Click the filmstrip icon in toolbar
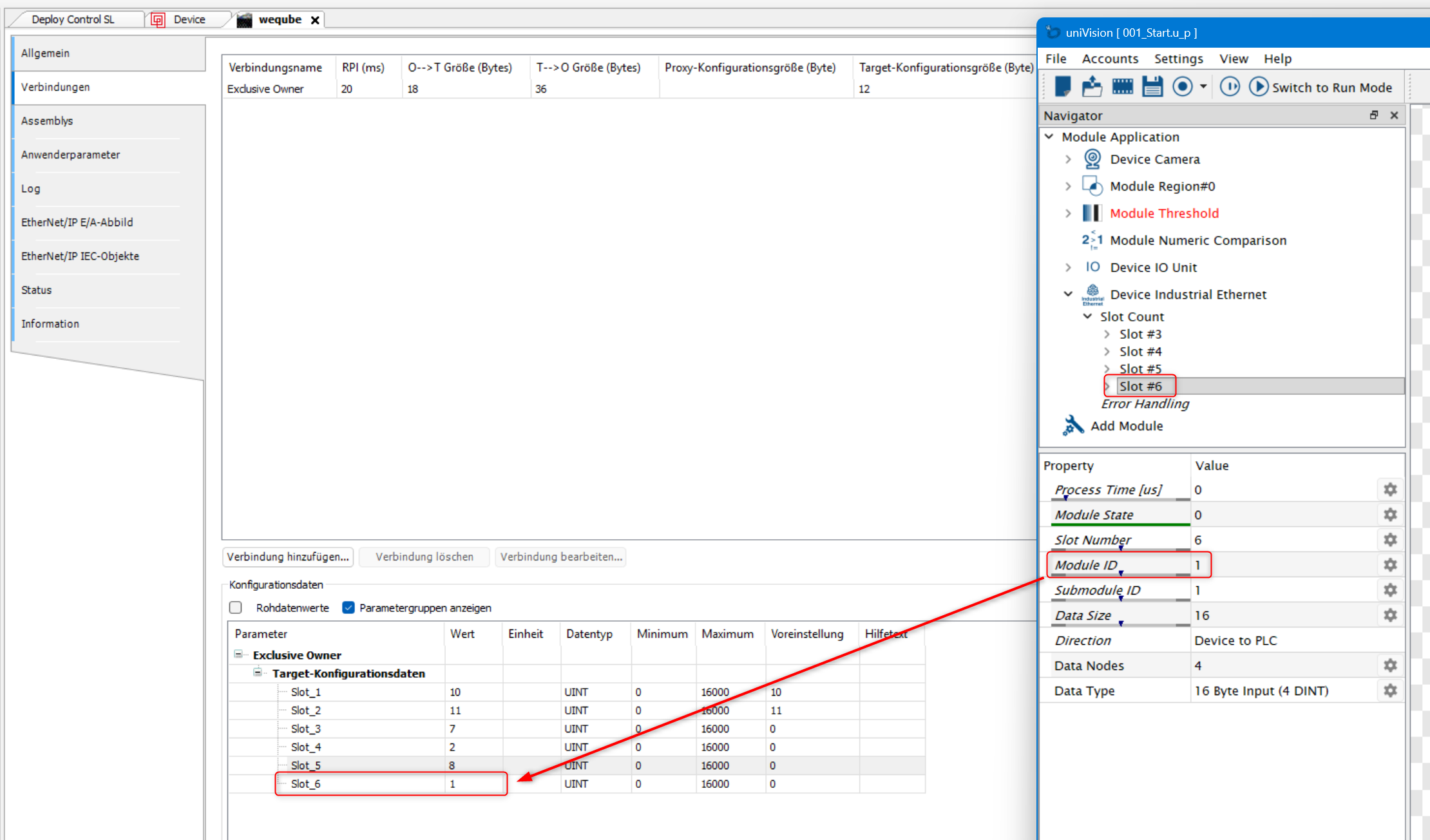 tap(1122, 86)
